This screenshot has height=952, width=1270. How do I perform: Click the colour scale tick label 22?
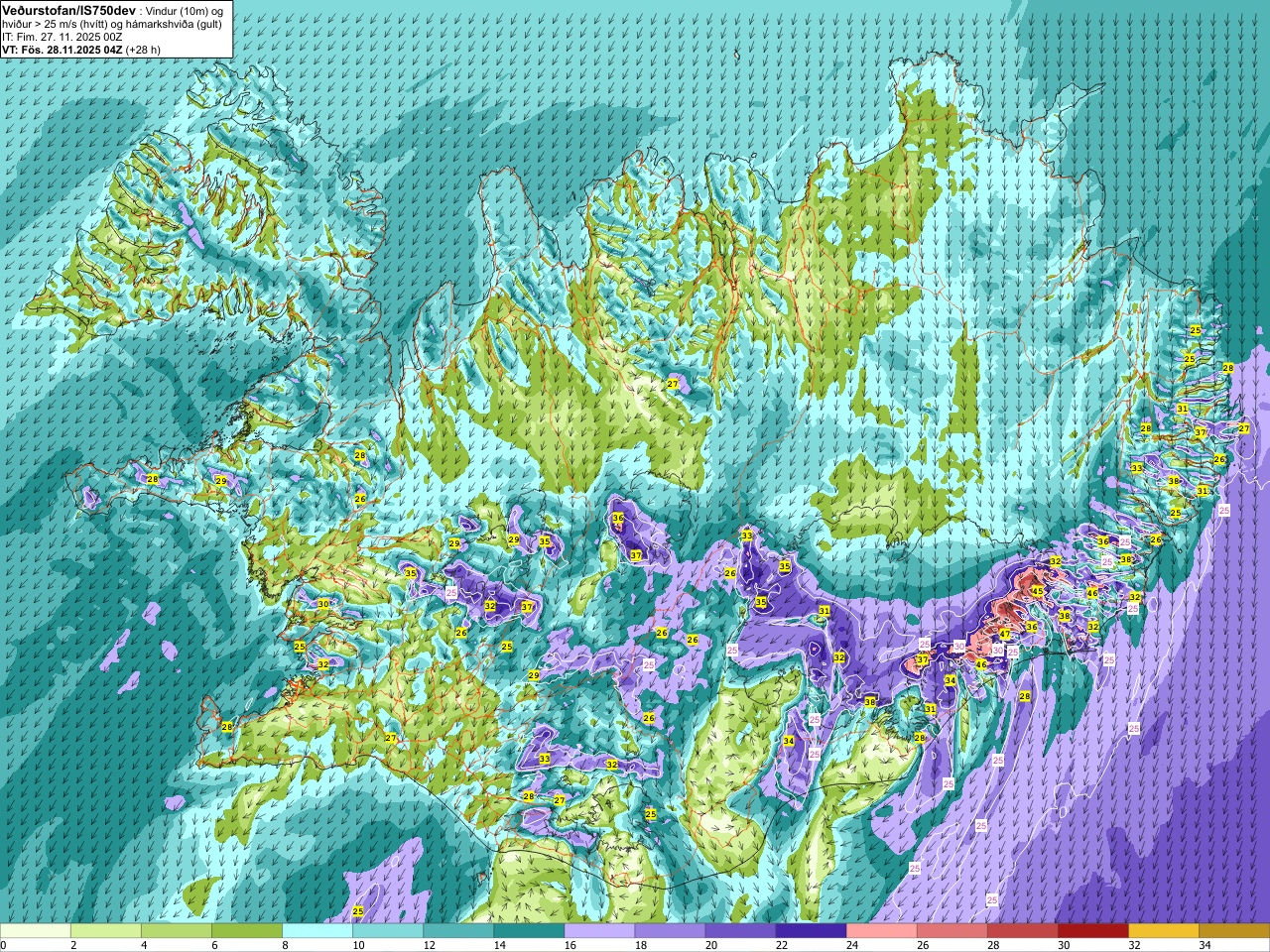point(782,945)
